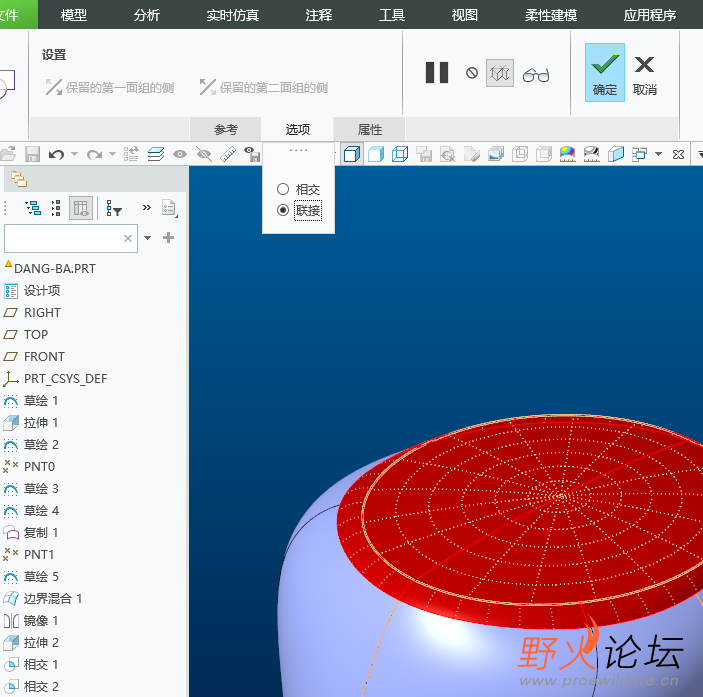
Task: Click the stacked folders tab icon
Action: point(19,179)
